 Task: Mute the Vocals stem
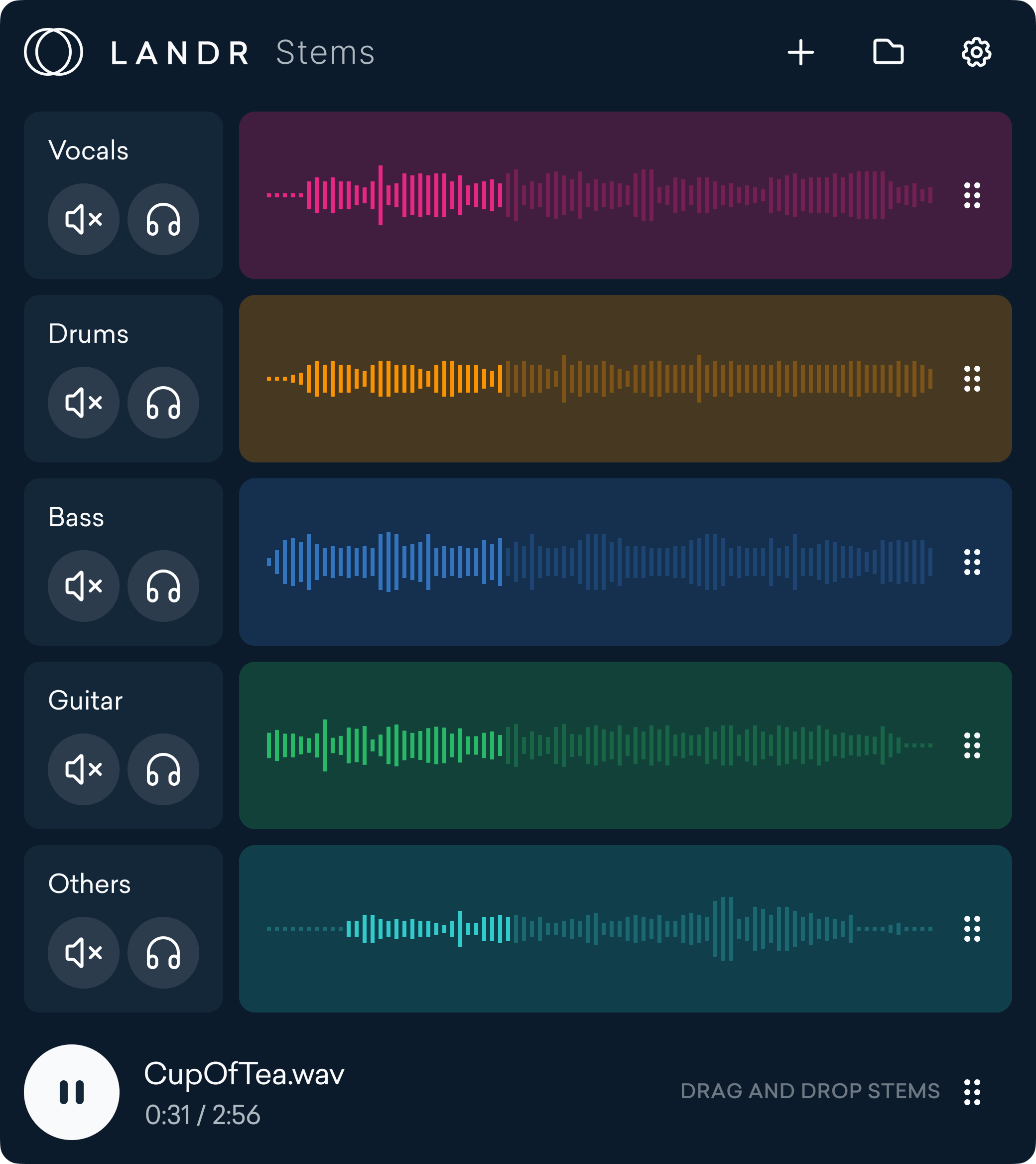84,219
